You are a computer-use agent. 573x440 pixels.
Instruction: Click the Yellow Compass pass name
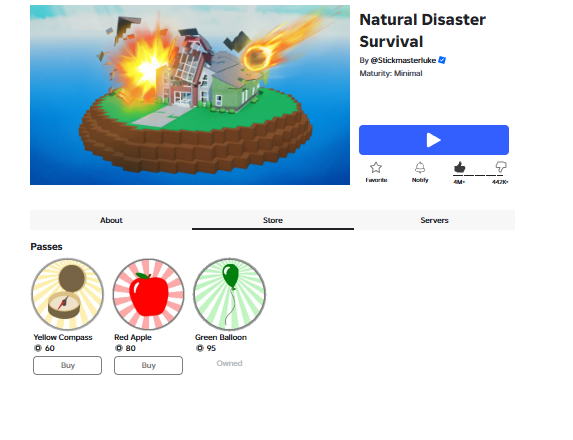point(63,337)
